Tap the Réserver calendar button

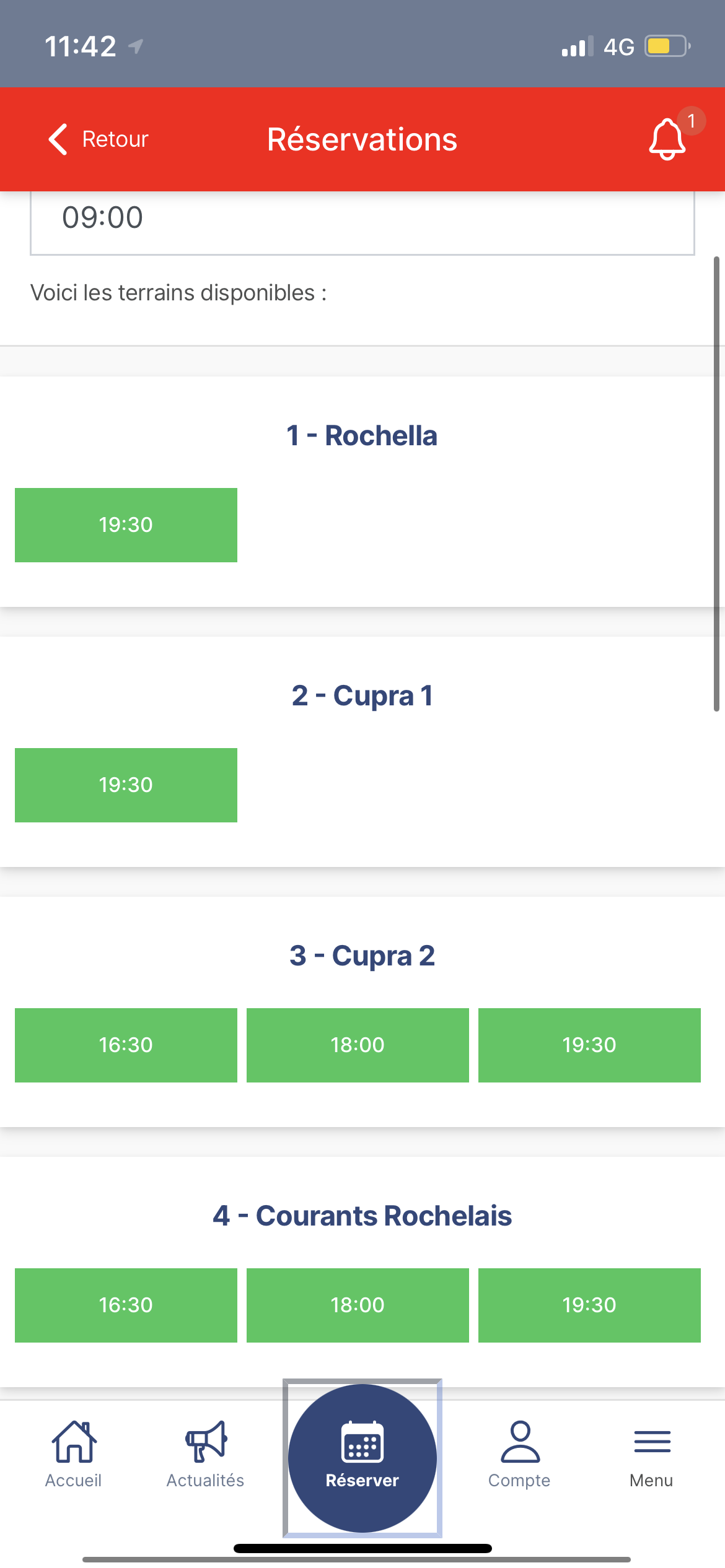pyautogui.click(x=362, y=1458)
